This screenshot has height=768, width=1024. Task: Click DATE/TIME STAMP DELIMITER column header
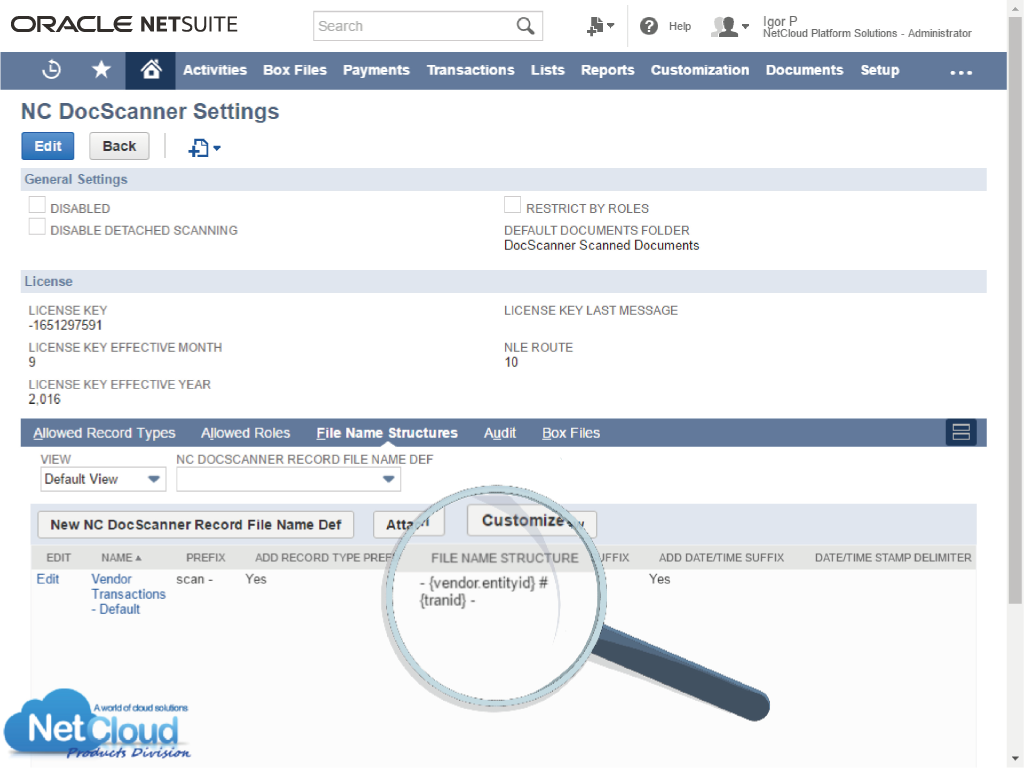(x=893, y=558)
